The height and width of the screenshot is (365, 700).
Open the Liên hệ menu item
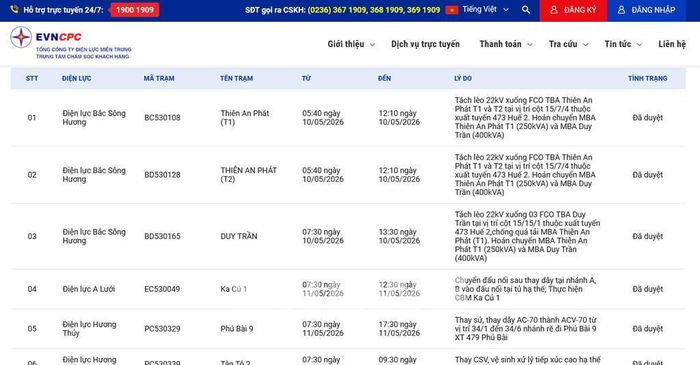point(672,44)
